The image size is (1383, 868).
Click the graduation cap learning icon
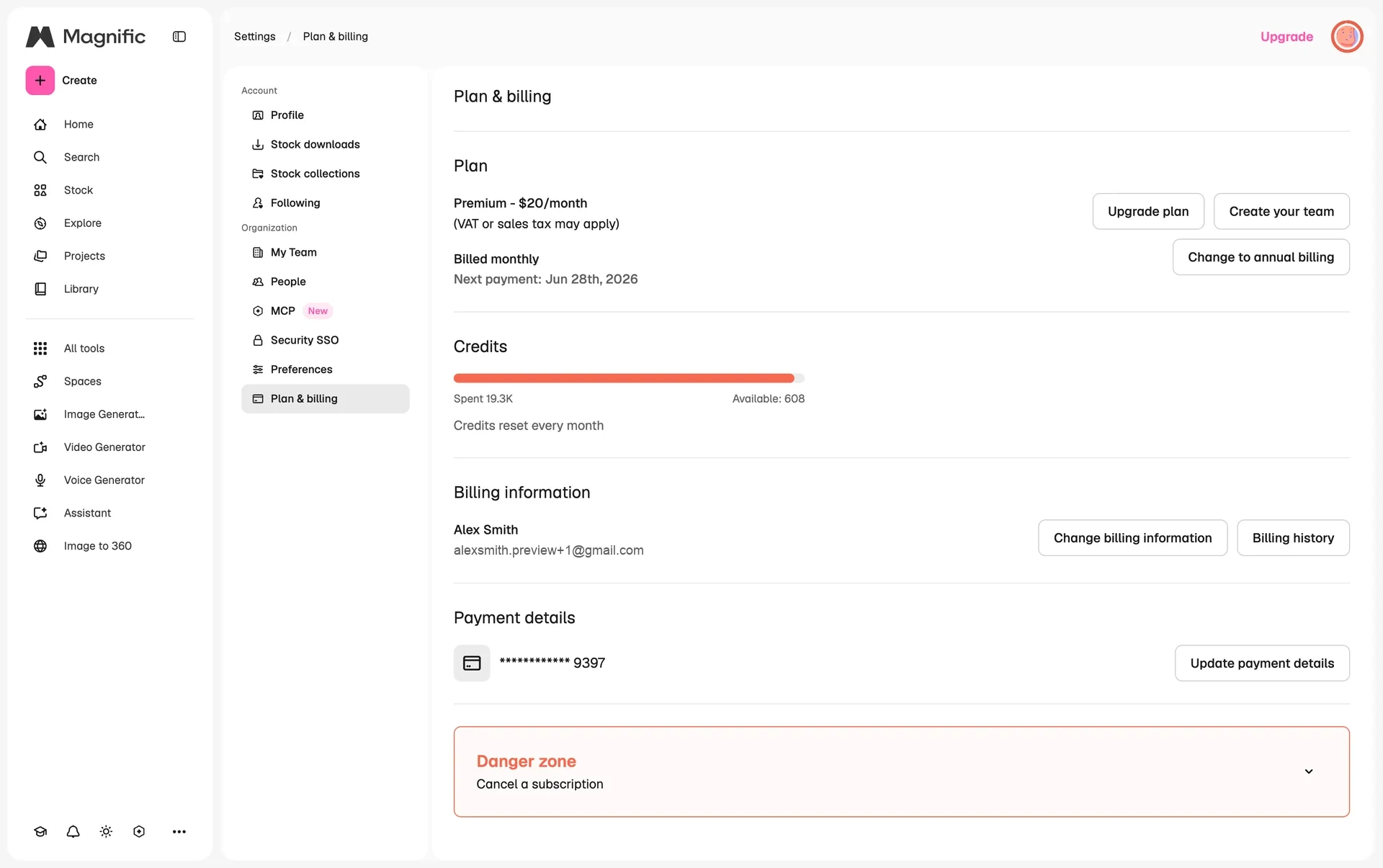tap(40, 831)
